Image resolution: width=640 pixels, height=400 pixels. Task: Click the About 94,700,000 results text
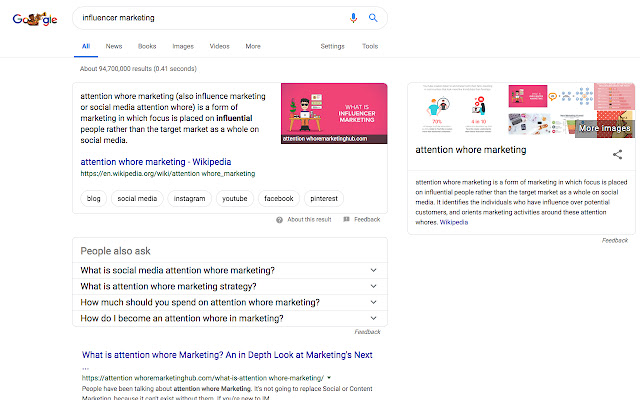(x=138, y=69)
